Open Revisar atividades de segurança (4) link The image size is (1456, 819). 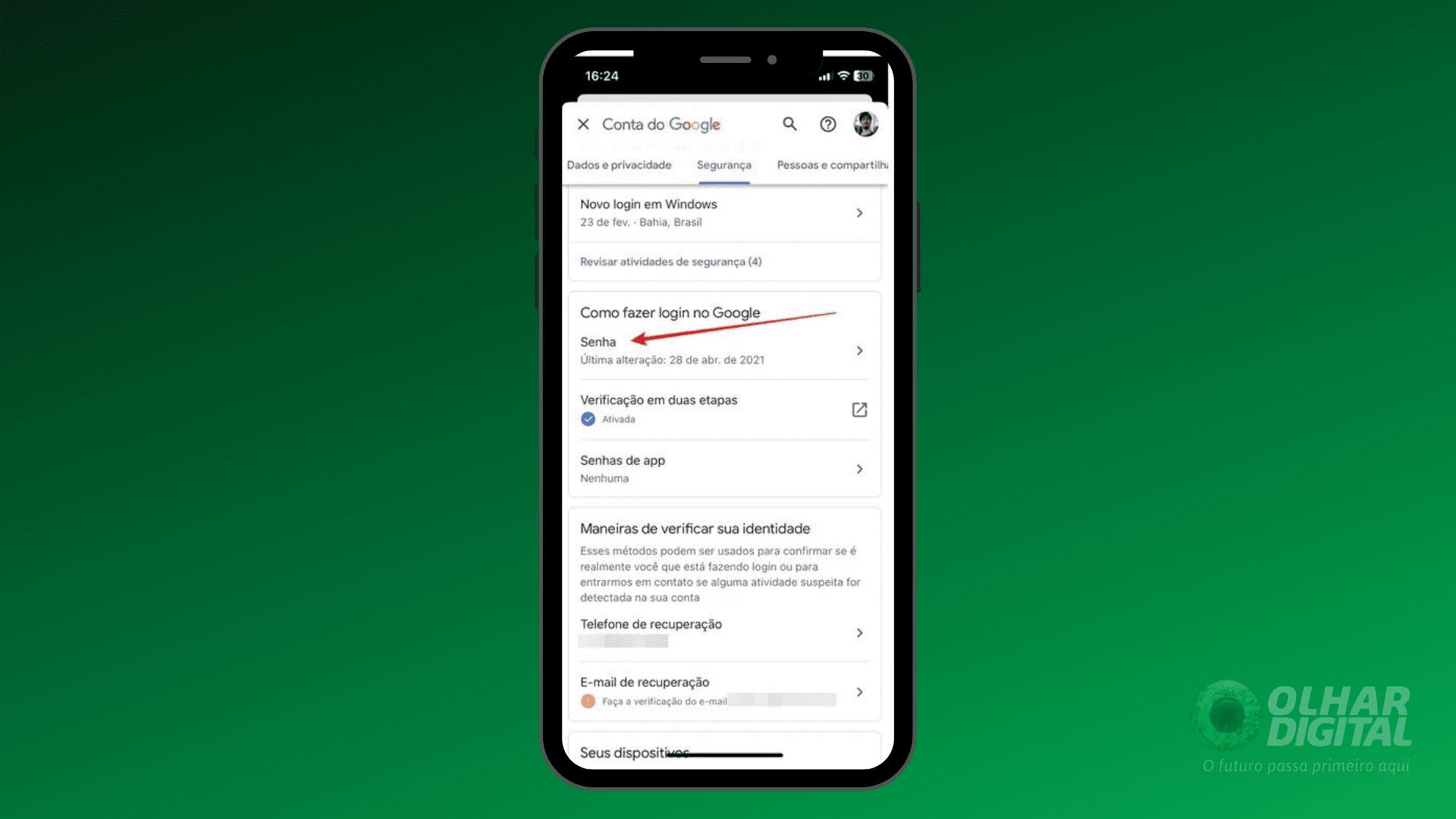click(671, 261)
